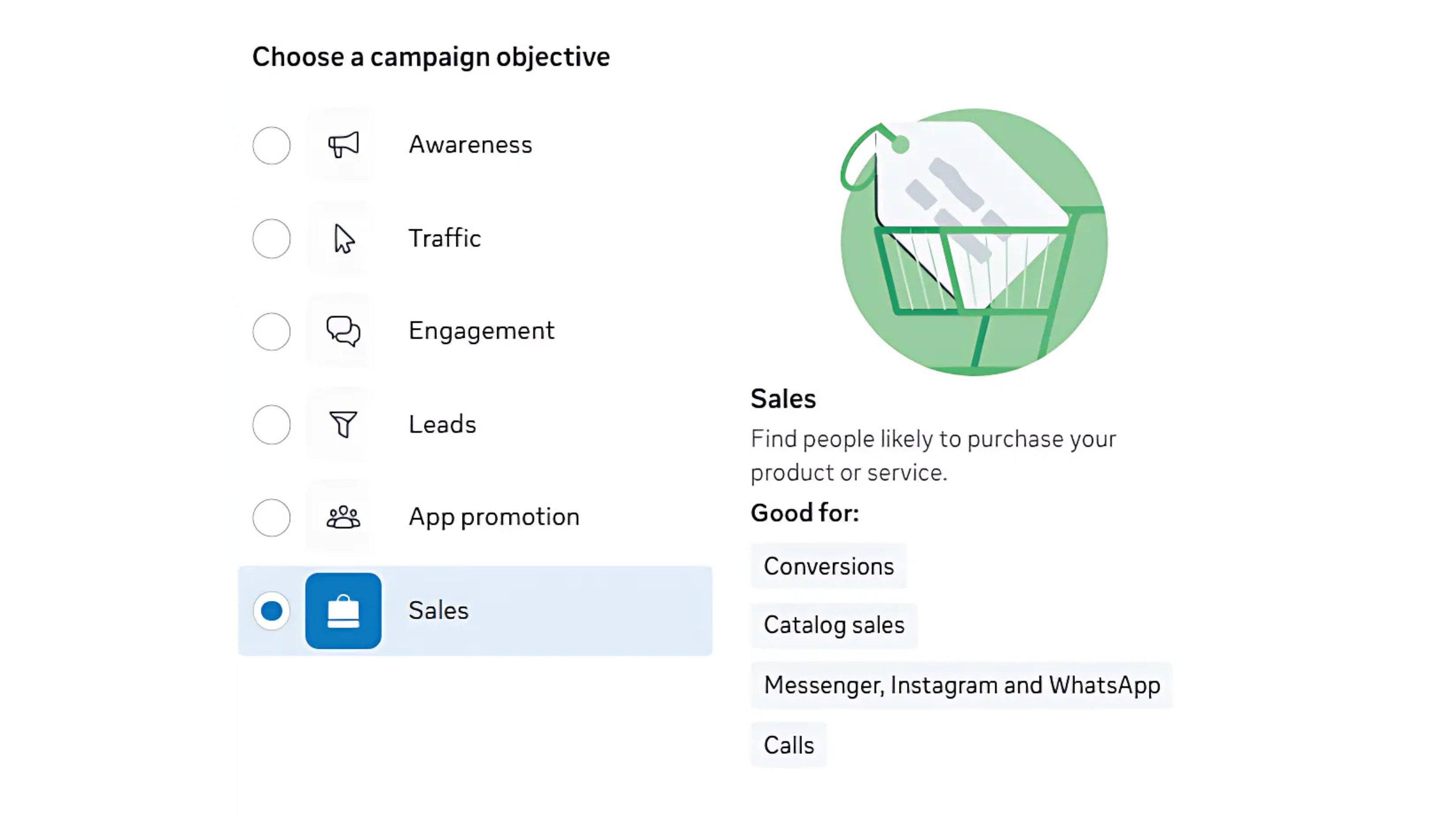
Task: Click the Messenger, Instagram and WhatsApp tag
Action: (962, 685)
